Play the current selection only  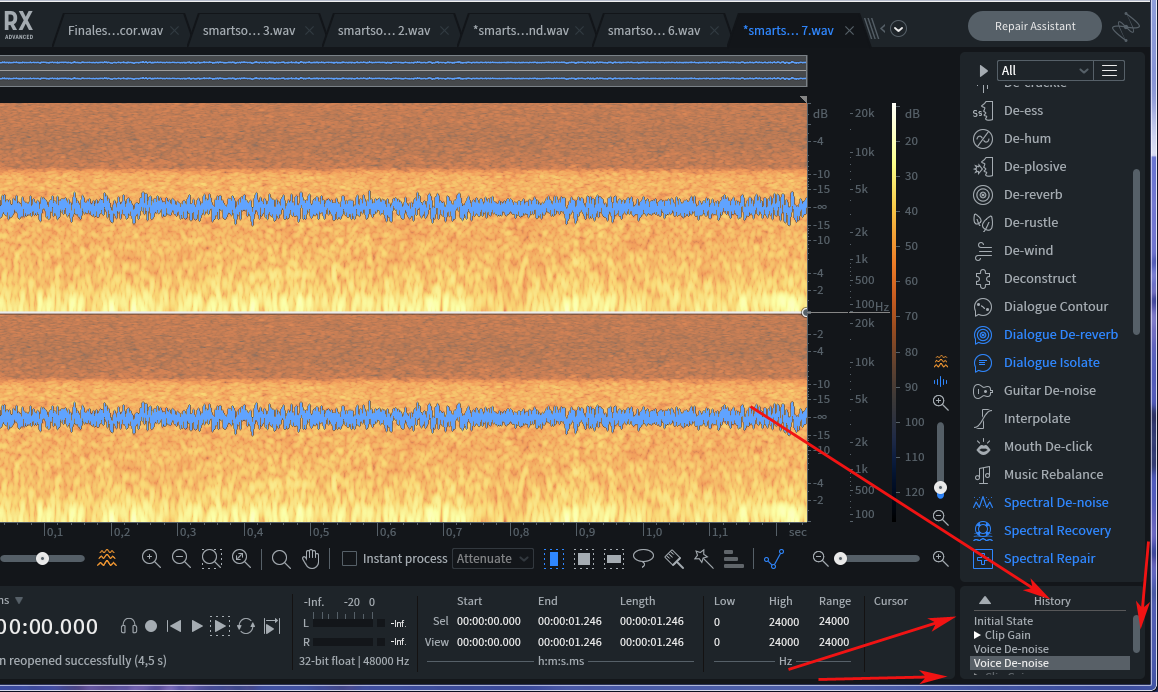coord(220,626)
